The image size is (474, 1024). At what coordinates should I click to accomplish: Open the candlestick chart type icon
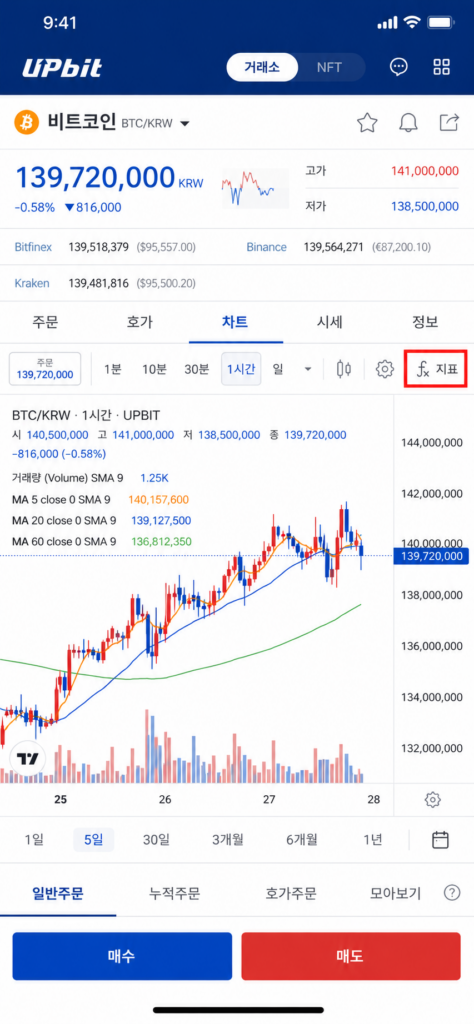[x=343, y=369]
